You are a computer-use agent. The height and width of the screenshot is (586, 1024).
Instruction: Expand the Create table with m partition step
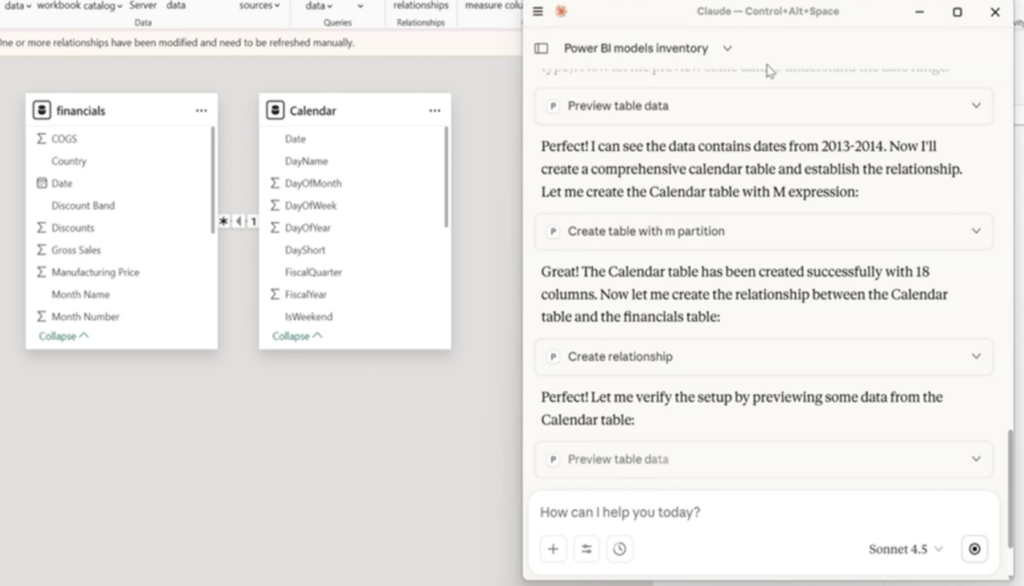tap(976, 231)
